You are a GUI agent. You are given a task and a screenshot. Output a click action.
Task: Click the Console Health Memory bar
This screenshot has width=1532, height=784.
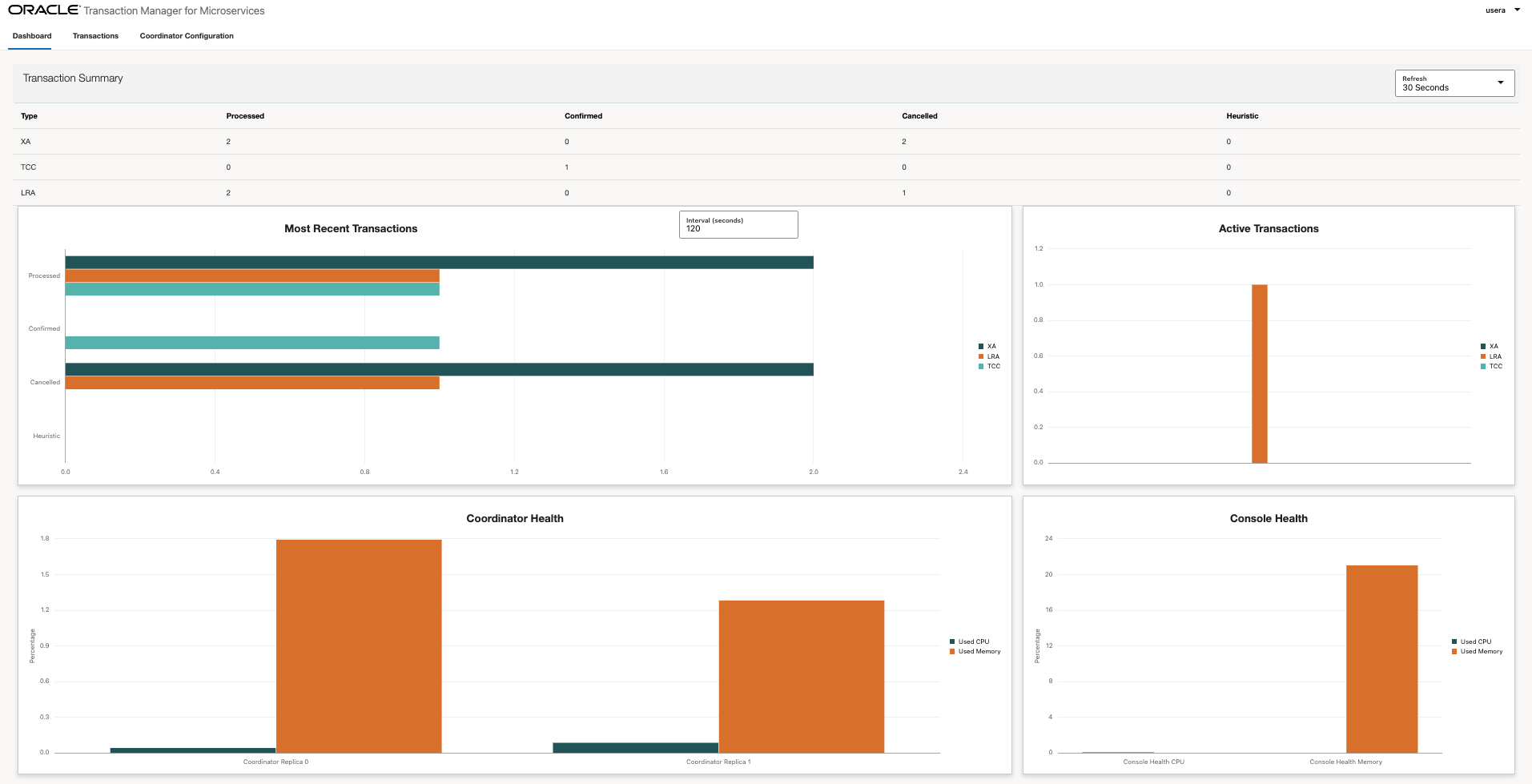[1382, 659]
